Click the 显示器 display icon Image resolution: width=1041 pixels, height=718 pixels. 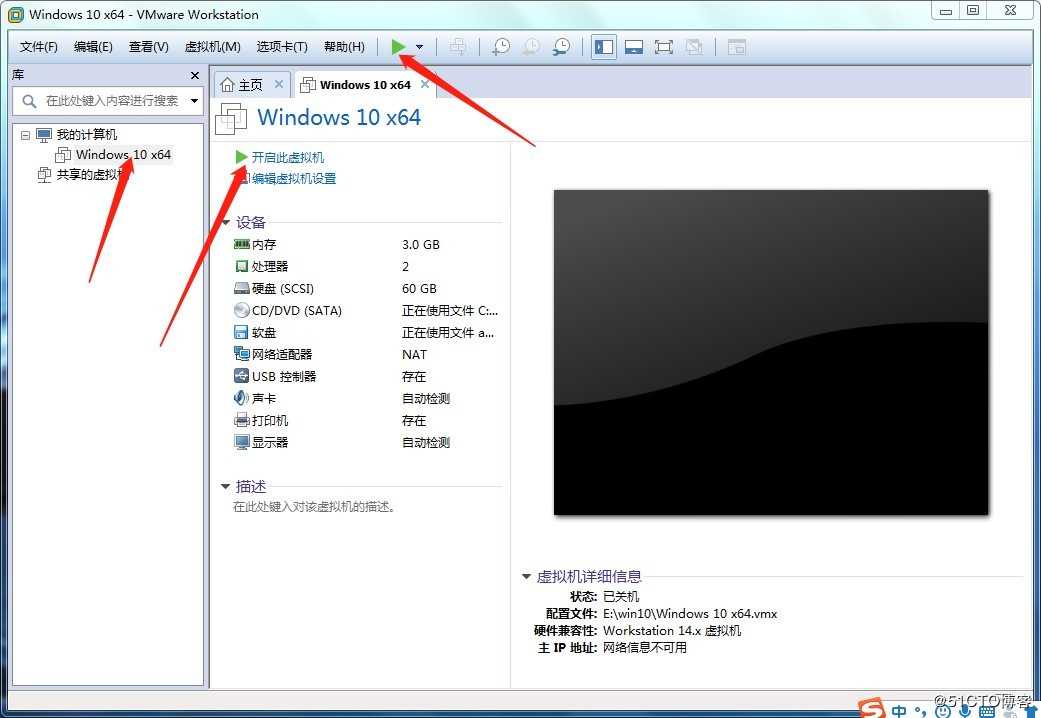[x=242, y=442]
